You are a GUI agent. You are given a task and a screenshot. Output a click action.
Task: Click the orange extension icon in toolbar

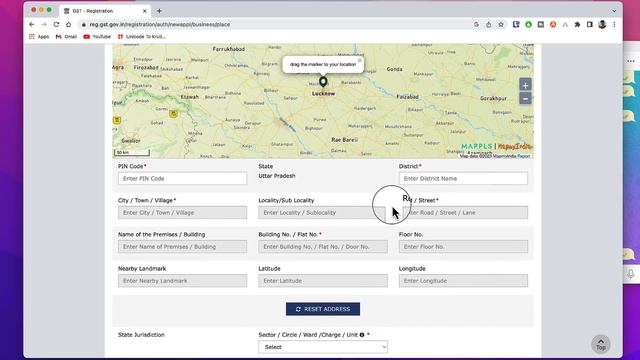point(553,24)
